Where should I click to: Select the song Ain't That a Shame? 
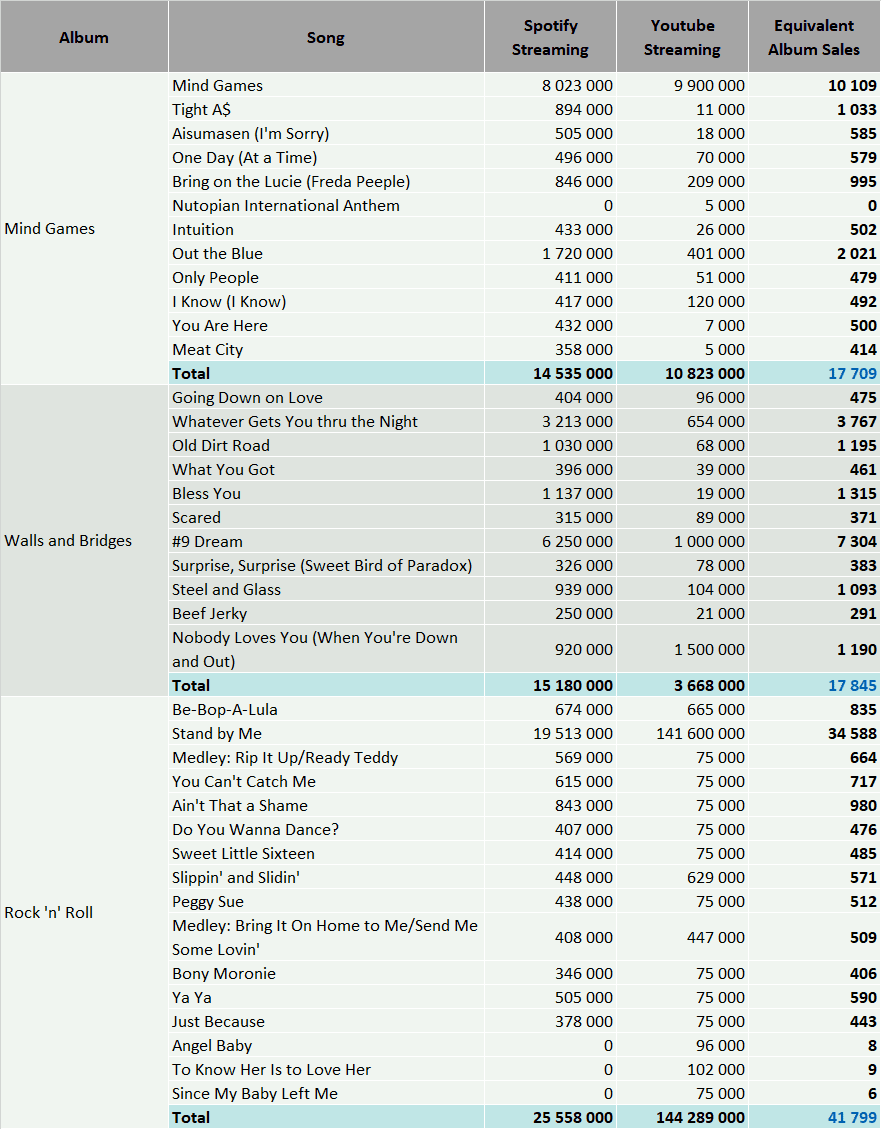pos(326,805)
